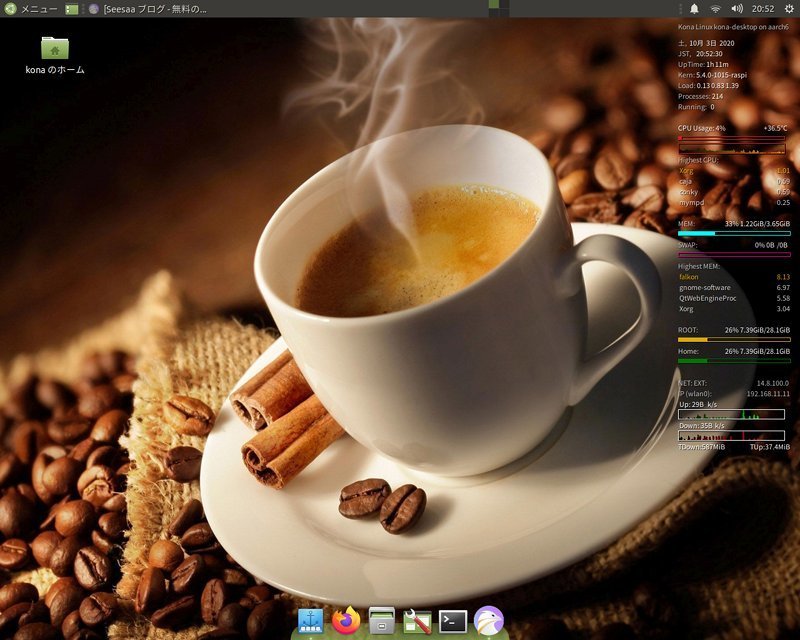Screen dimensions: 800x640
Task: Click the Kona logo at the panel's far left
Action: pos(11,9)
